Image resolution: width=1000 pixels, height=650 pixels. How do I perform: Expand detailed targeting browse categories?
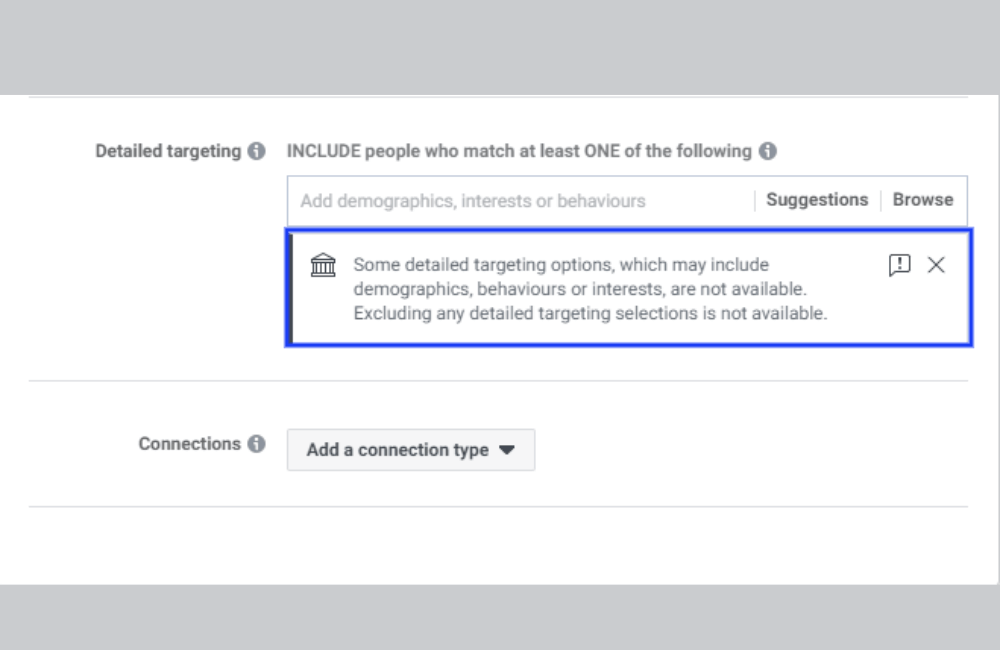922,199
